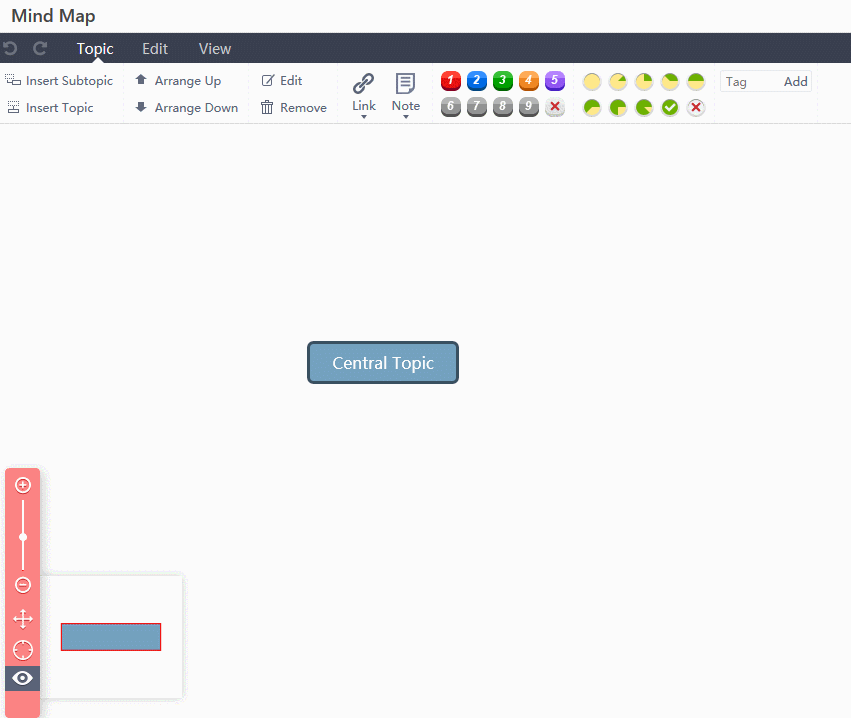Screen dimensions: 851x718
Task: Set progress to half done
Action: pos(696,81)
